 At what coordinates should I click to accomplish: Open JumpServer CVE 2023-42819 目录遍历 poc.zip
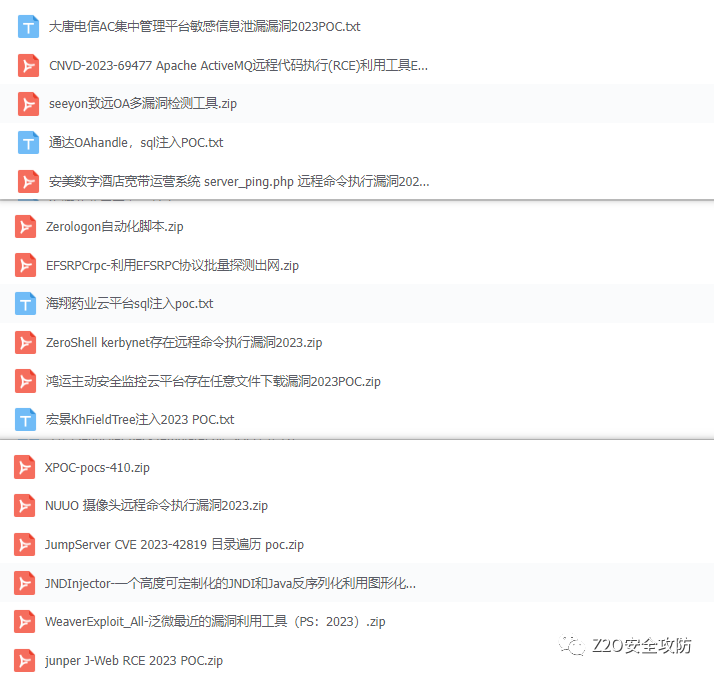coord(174,544)
